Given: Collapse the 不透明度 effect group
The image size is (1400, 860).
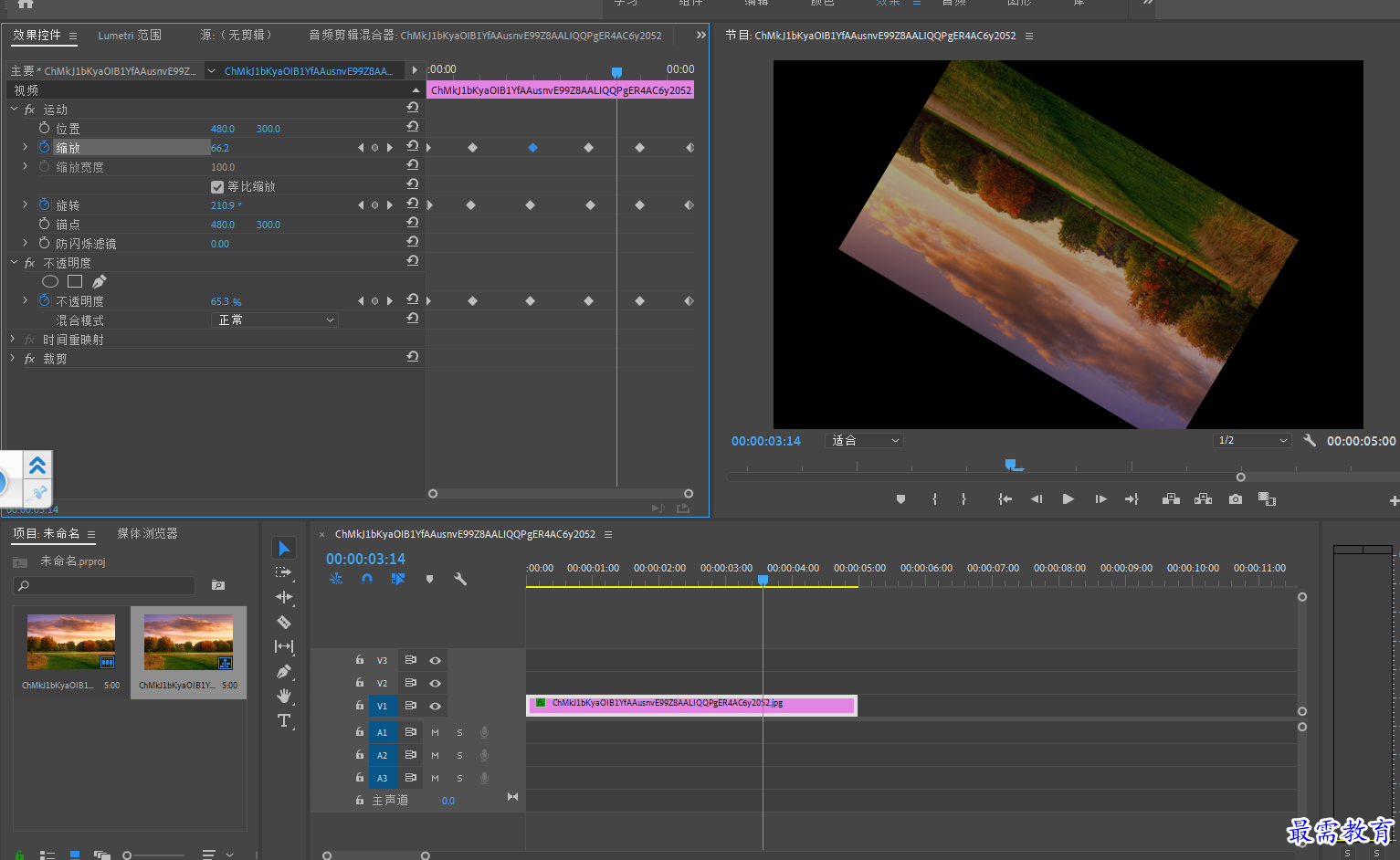Looking at the screenshot, I should tap(15, 262).
